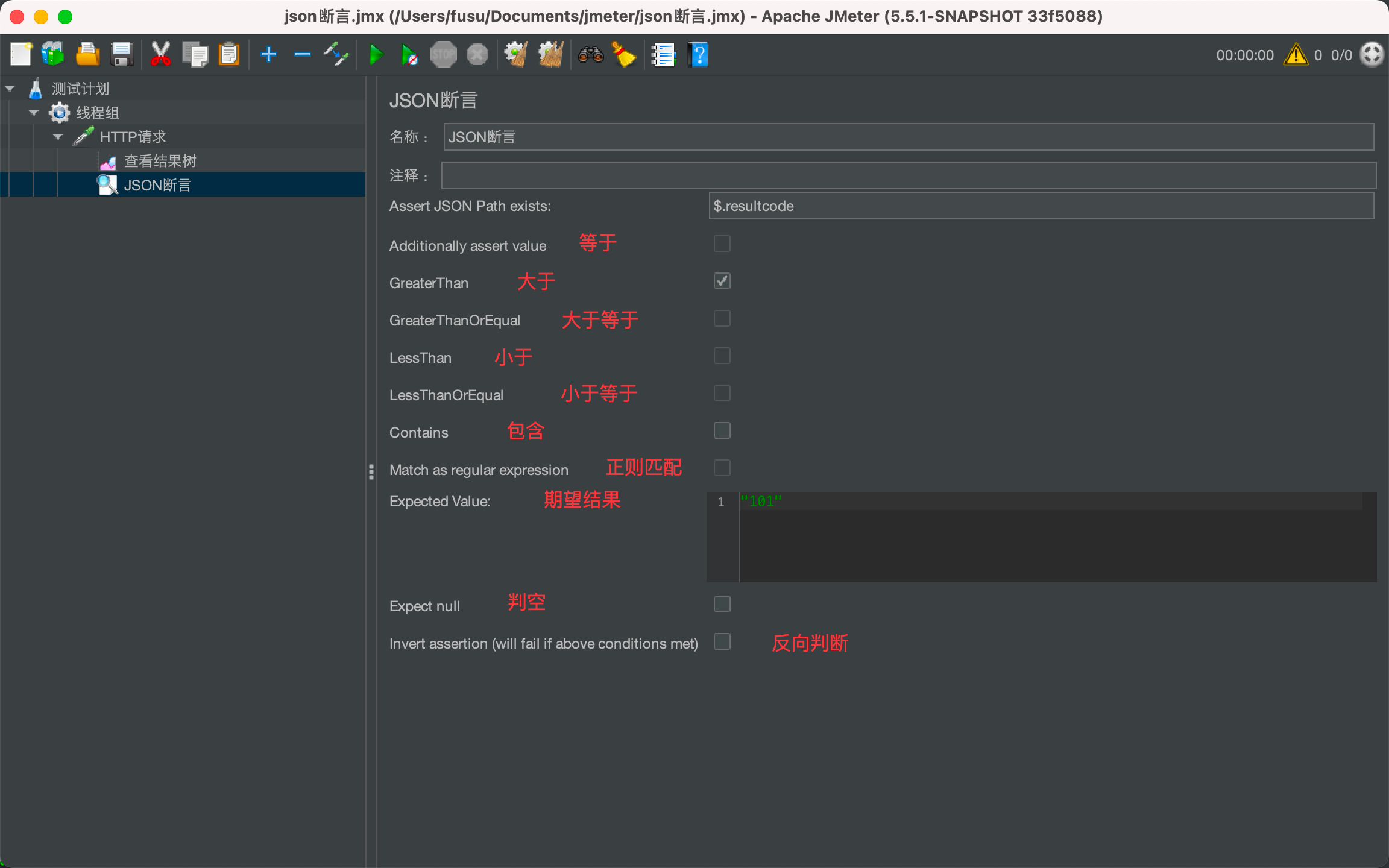Enable Invert assertion checkbox
The height and width of the screenshot is (868, 1389).
point(722,641)
